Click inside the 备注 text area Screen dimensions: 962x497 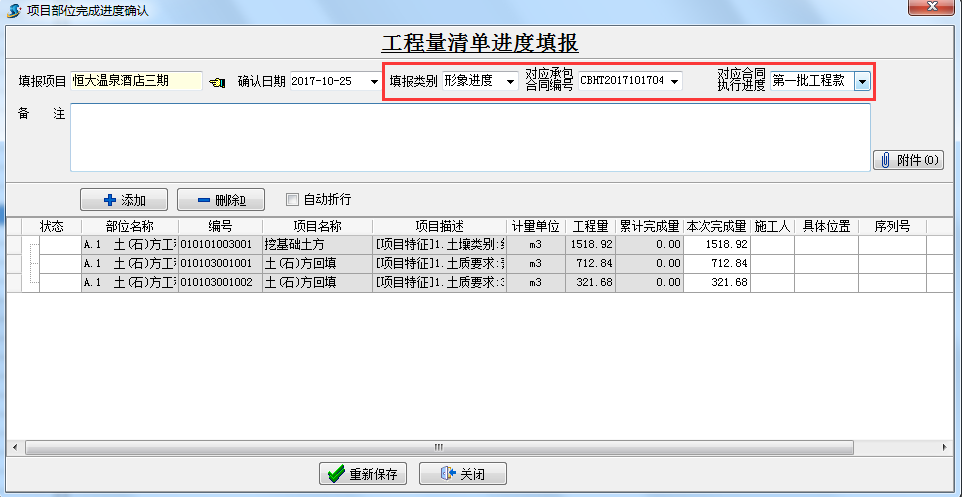coord(469,138)
